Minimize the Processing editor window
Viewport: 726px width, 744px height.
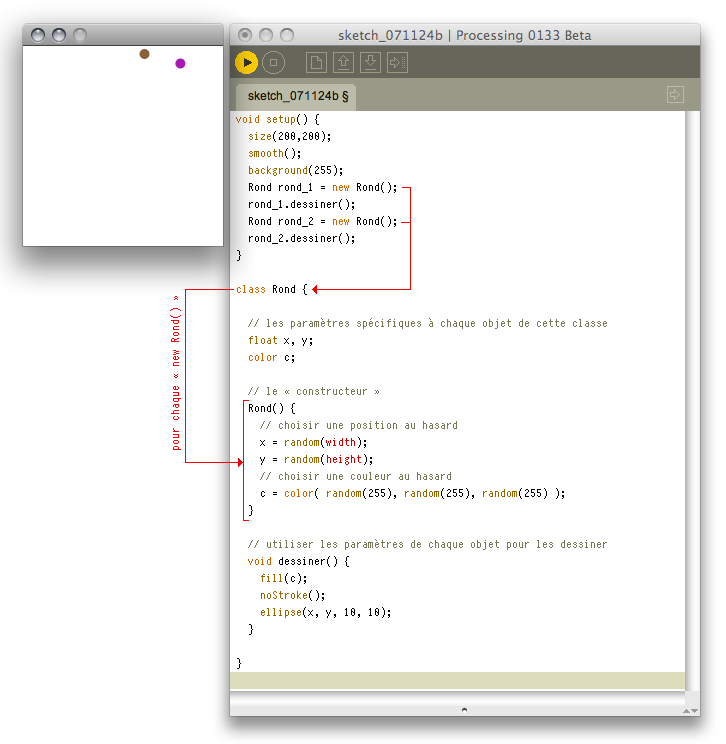point(266,35)
